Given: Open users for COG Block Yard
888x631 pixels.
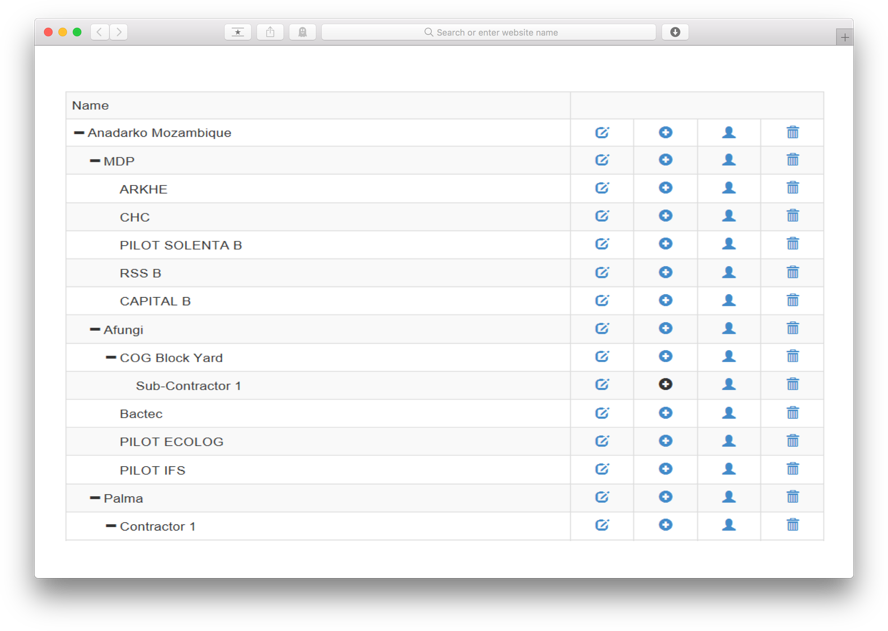Looking at the screenshot, I should pos(729,356).
